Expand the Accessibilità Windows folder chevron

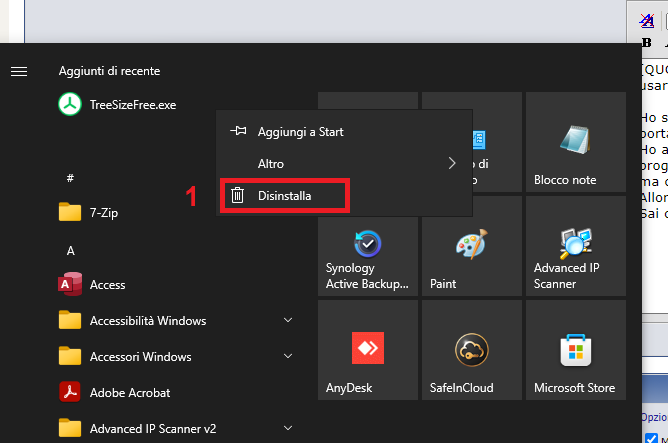point(288,320)
